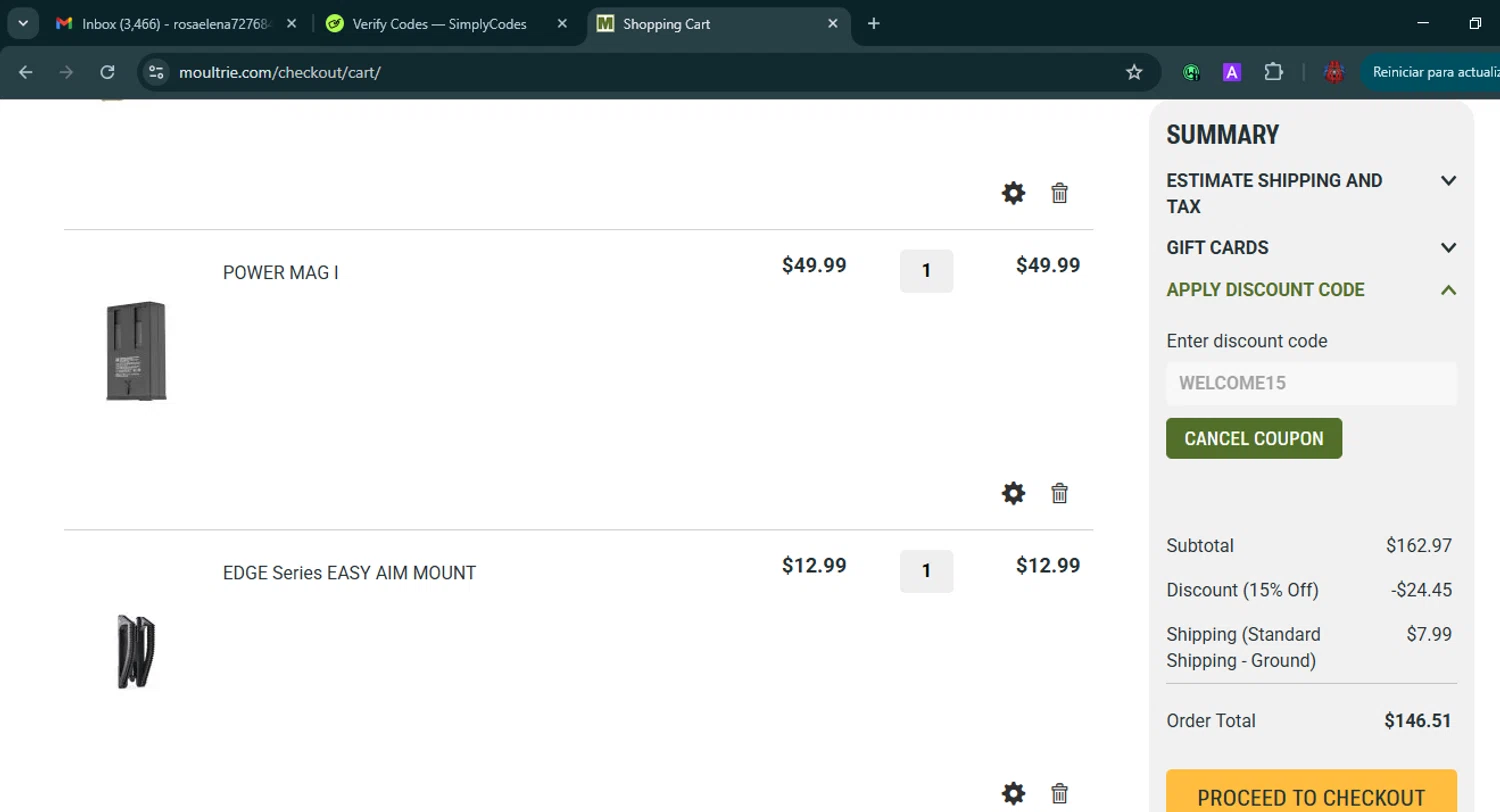The height and width of the screenshot is (812, 1500).
Task: View site information icon in address bar
Action: tap(155, 72)
